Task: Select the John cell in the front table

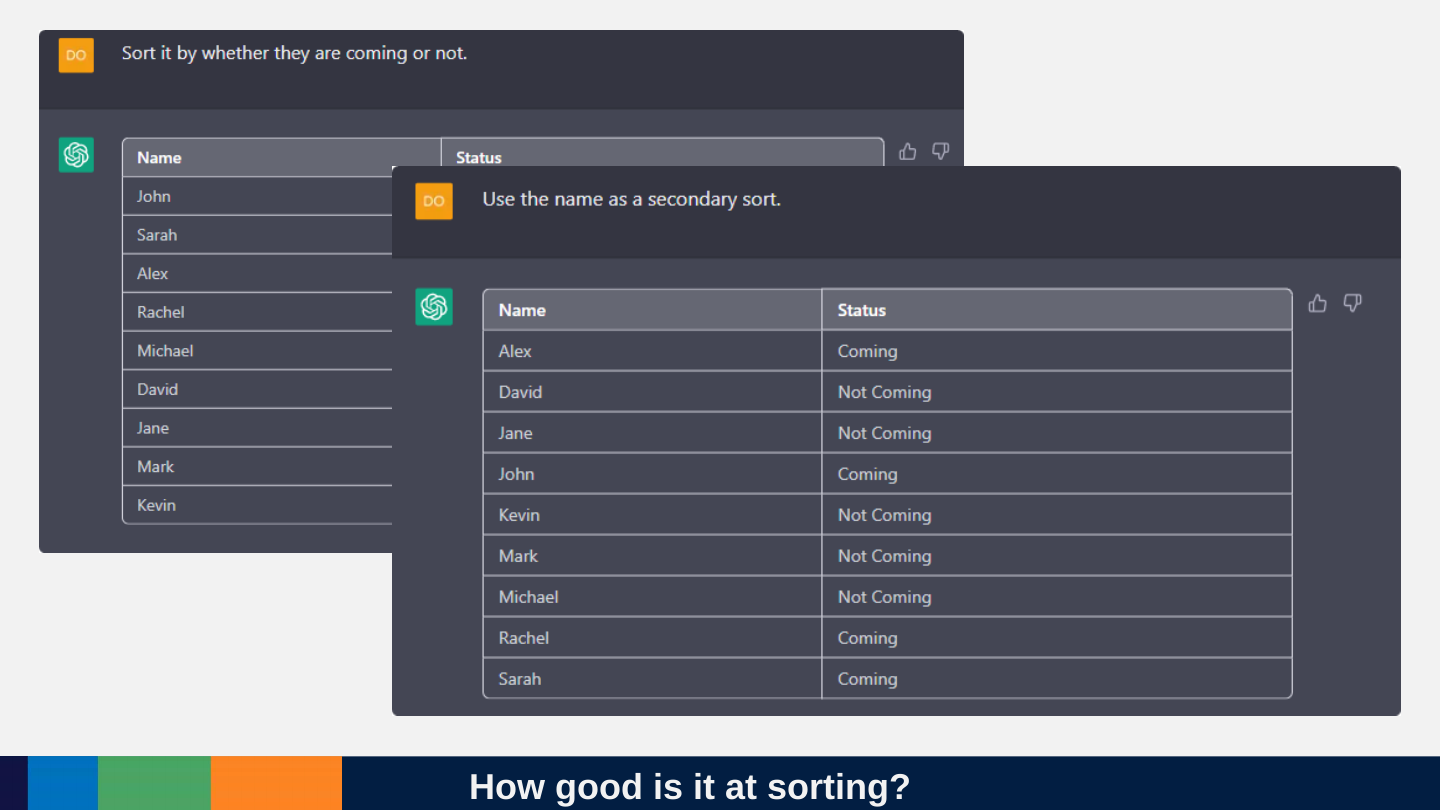Action: point(652,474)
